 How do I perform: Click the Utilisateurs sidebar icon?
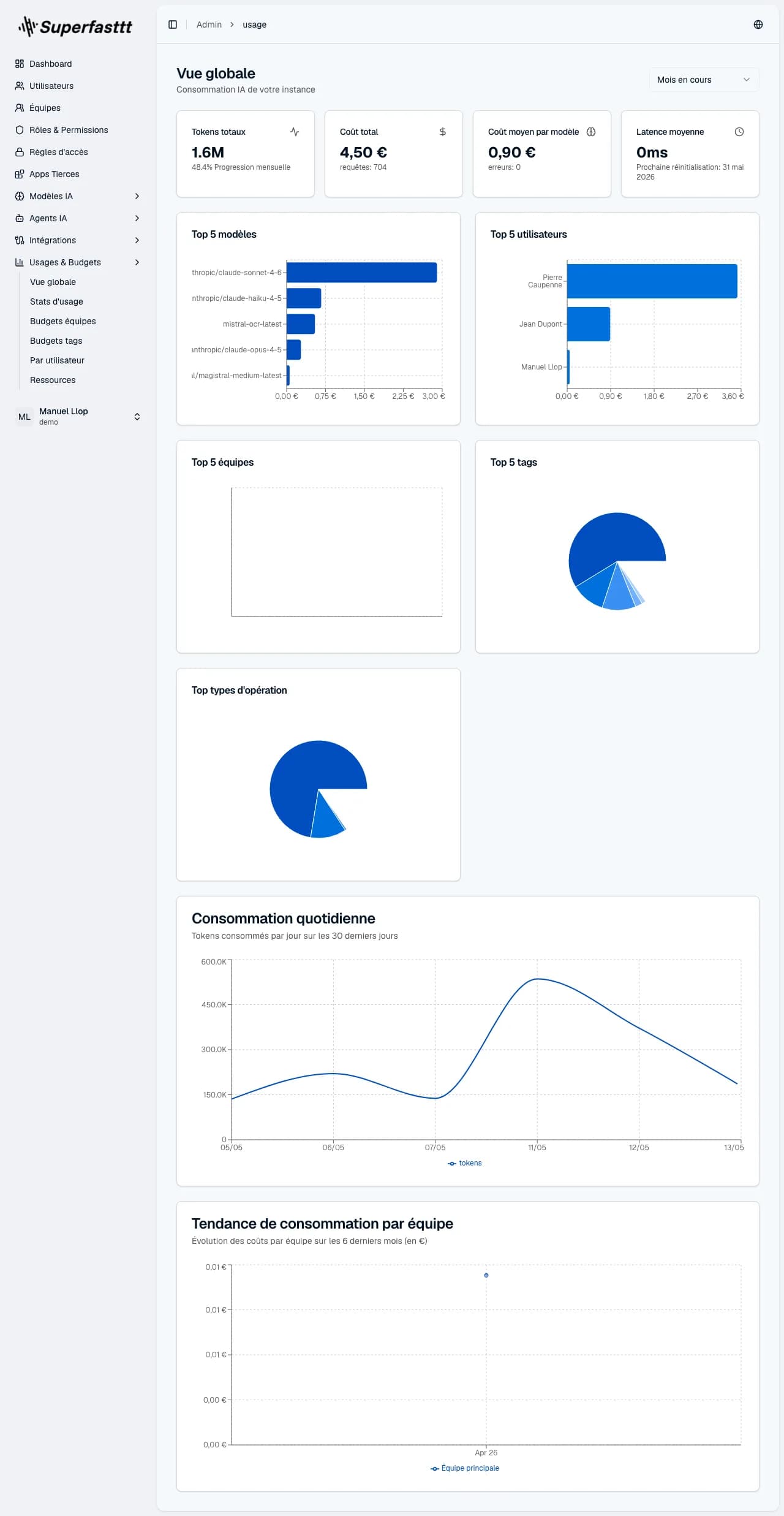pos(20,86)
